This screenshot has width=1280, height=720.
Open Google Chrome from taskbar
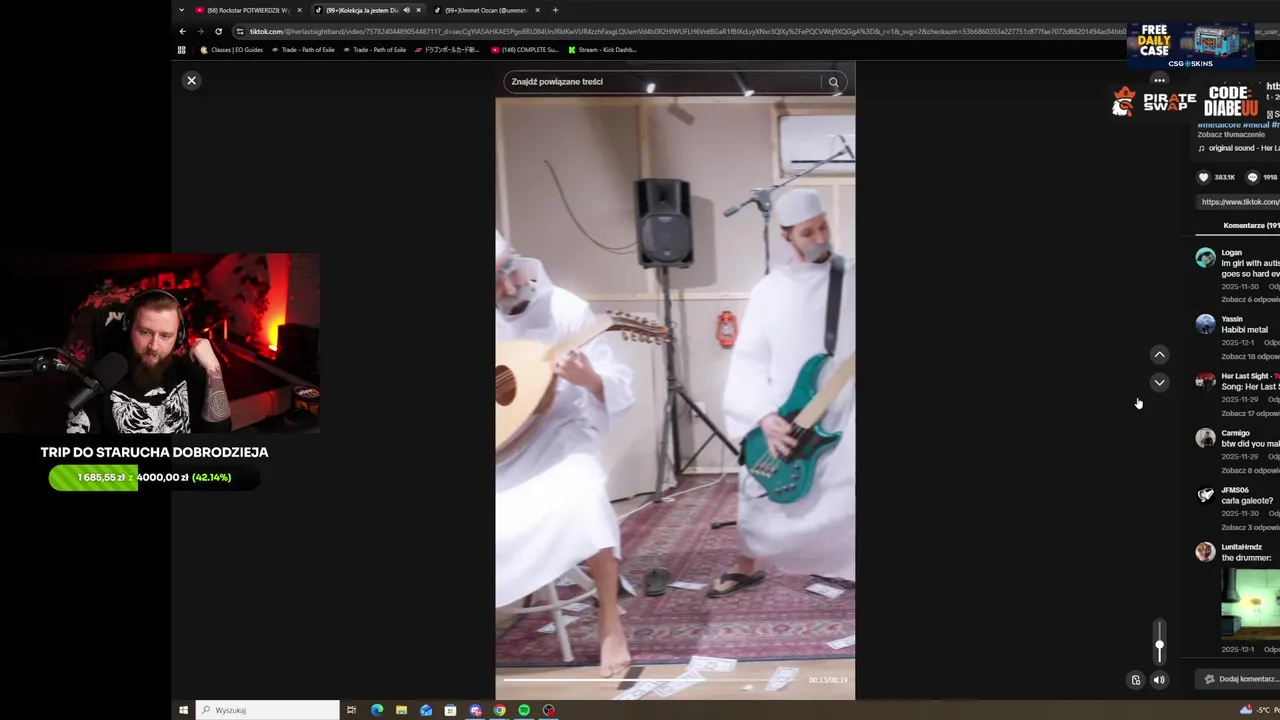coord(499,710)
